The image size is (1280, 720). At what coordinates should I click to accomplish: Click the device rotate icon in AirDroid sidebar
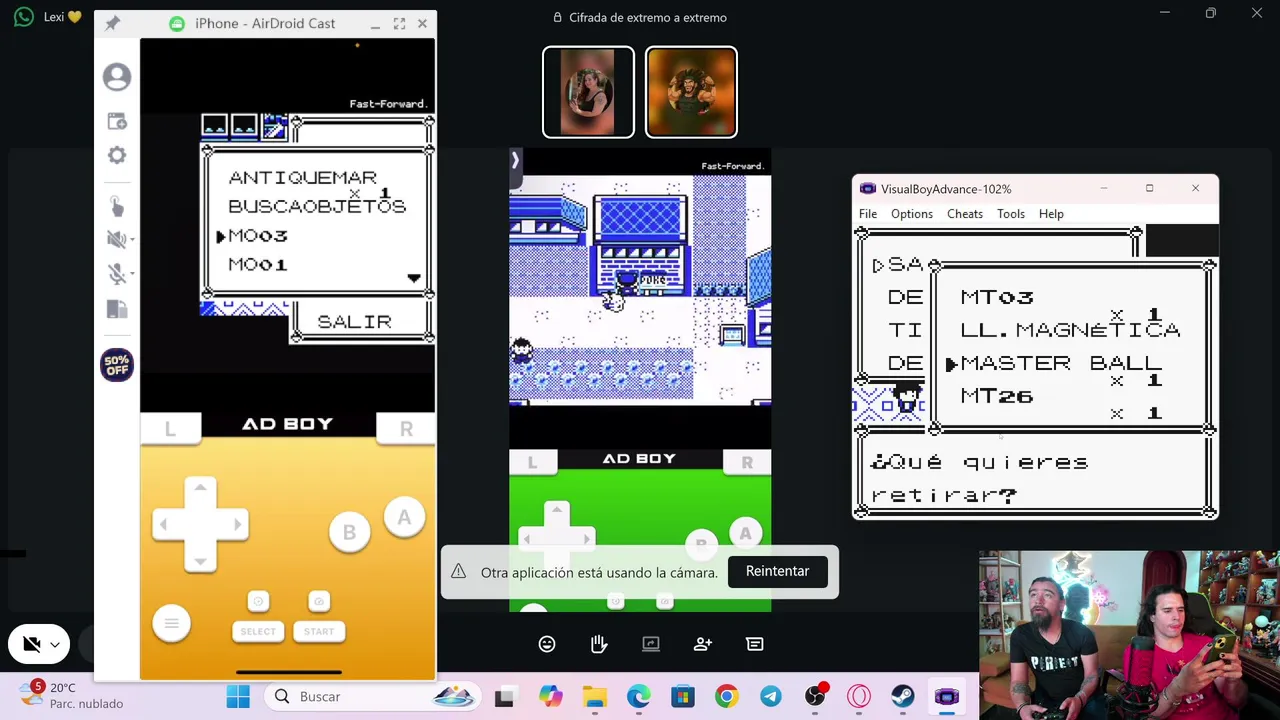(117, 309)
